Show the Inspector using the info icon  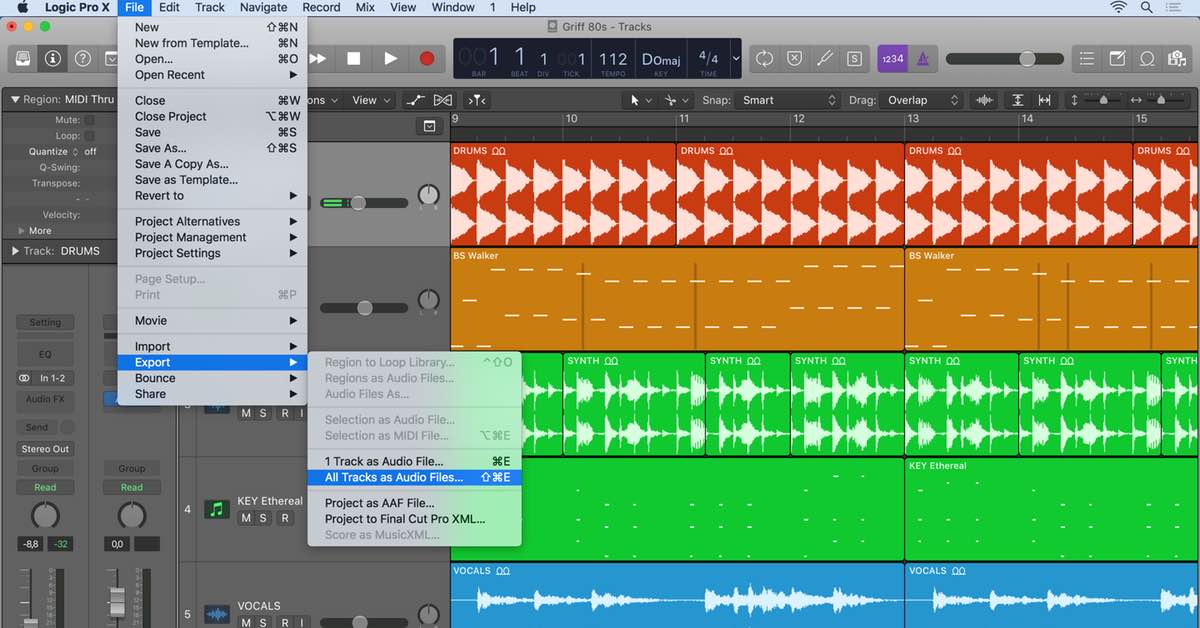52,58
